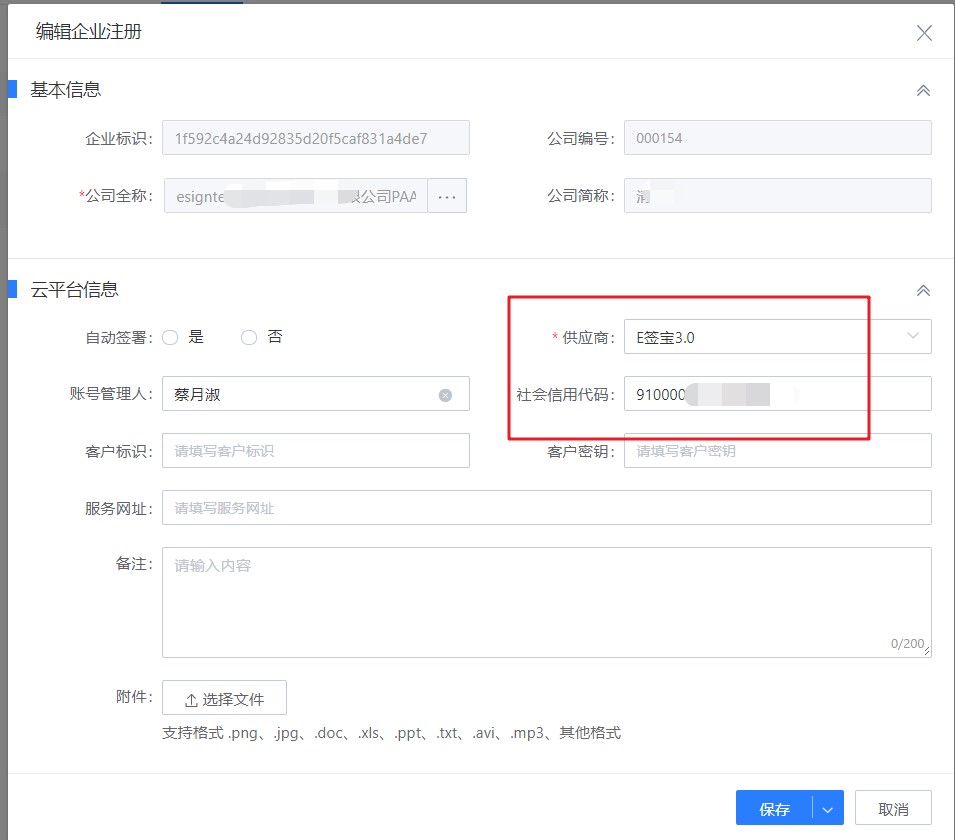Select 是 for 自动签署
Screen dimensions: 955x840
tap(169, 337)
